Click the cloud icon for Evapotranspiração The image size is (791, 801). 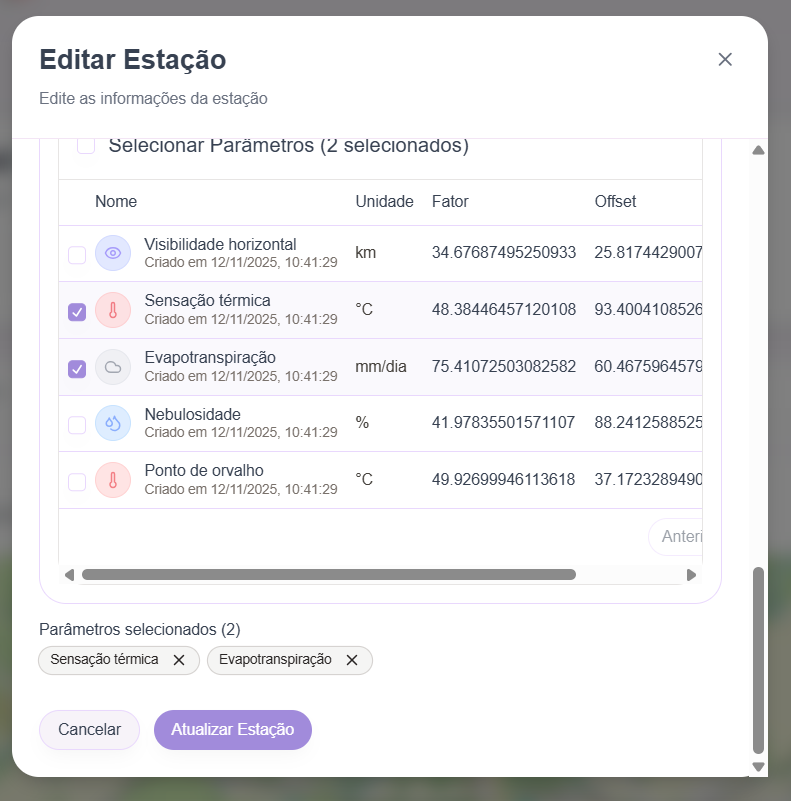pos(113,368)
